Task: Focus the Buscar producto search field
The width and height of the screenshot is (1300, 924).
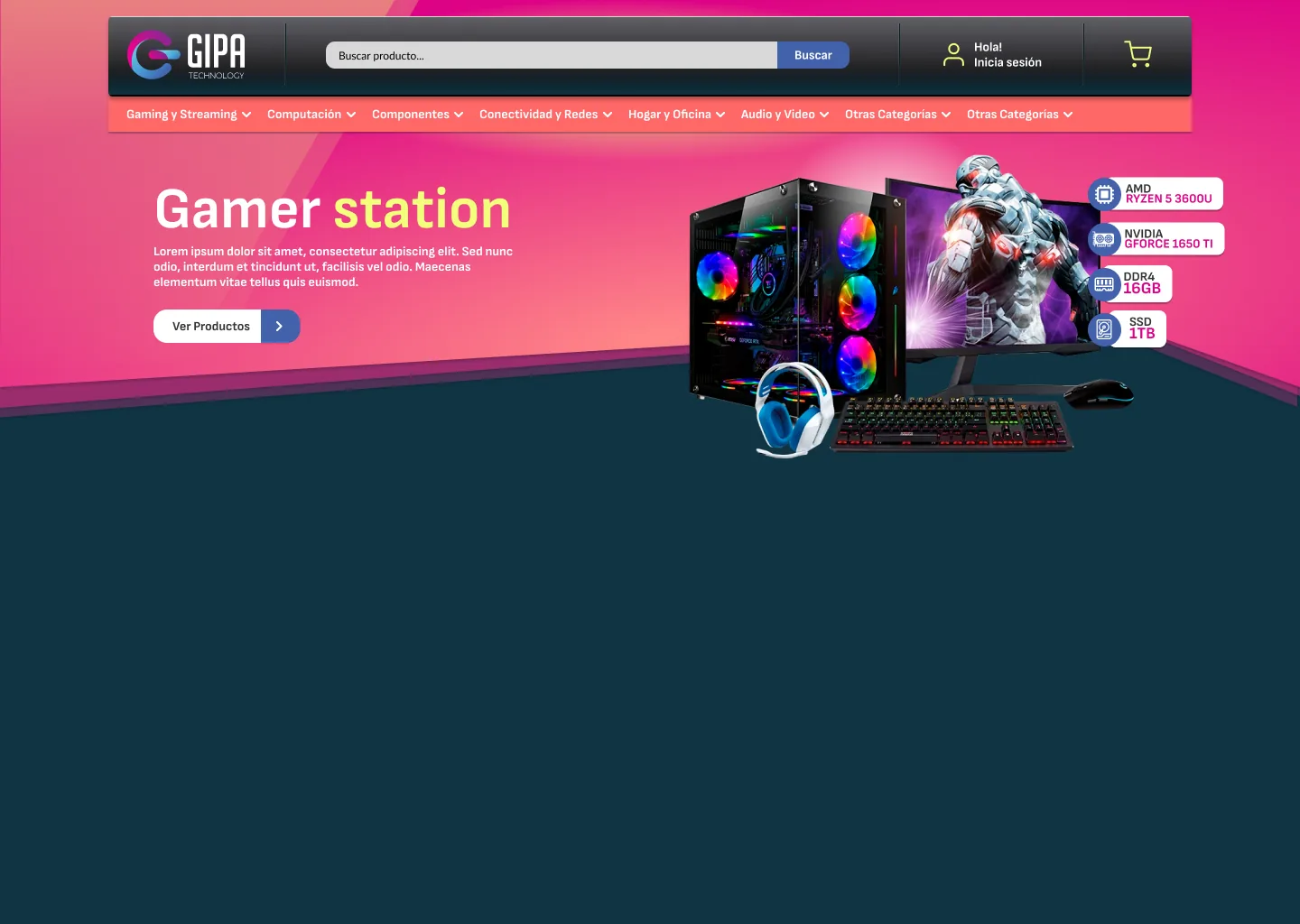Action: click(552, 55)
